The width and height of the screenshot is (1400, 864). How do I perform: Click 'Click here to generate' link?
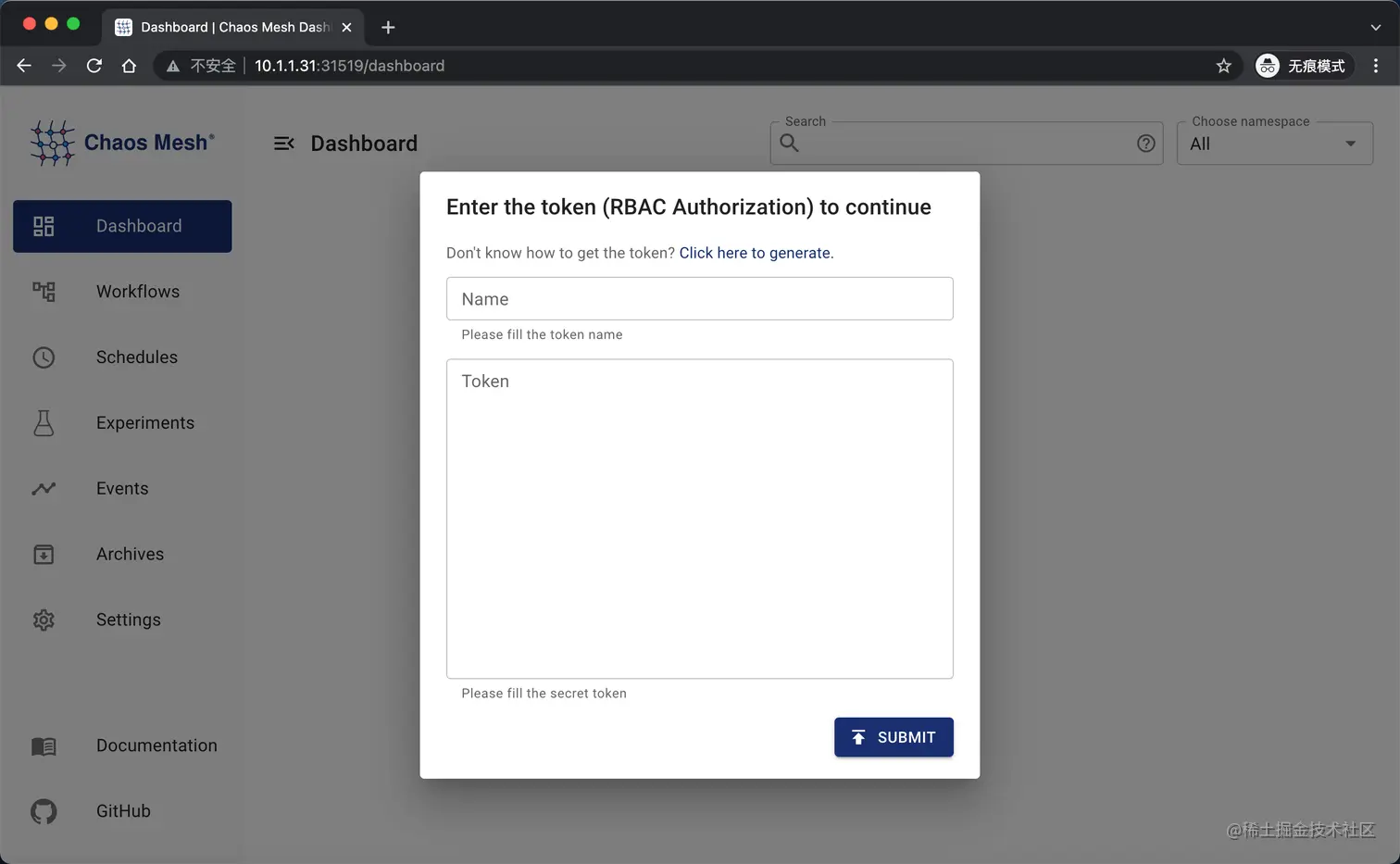pos(755,253)
